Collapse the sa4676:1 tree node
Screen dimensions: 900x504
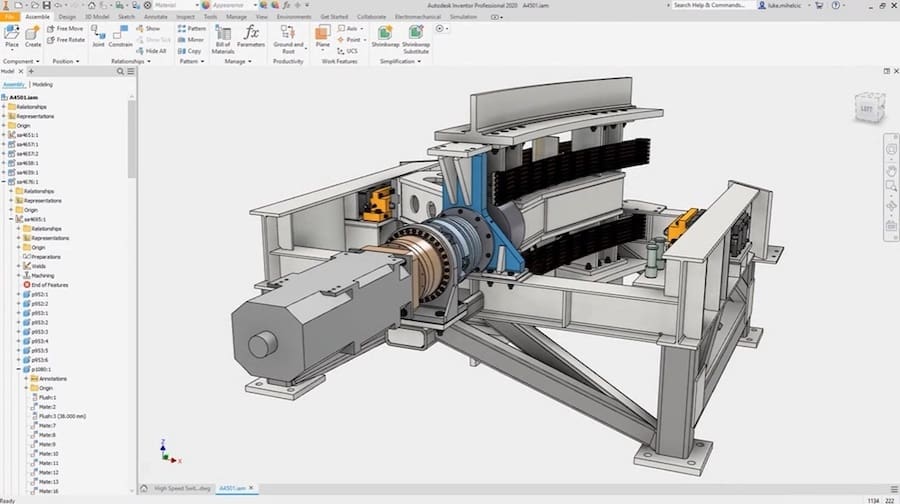coord(5,182)
